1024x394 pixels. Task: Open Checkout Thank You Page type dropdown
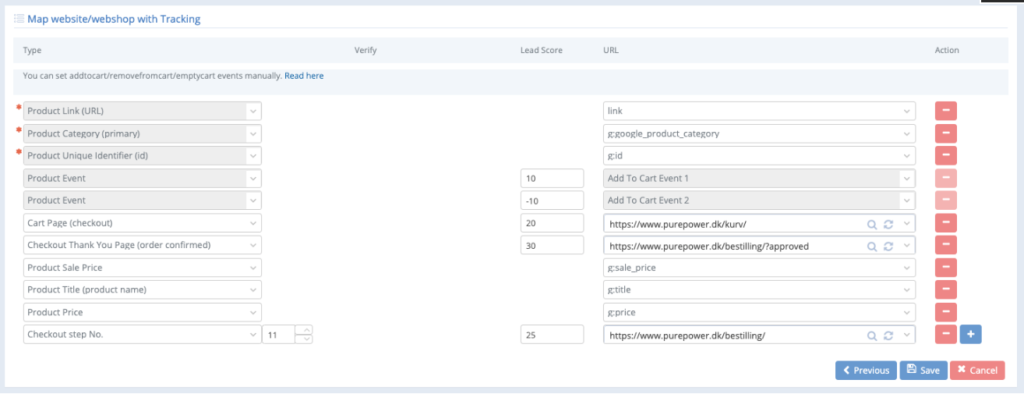(x=142, y=245)
